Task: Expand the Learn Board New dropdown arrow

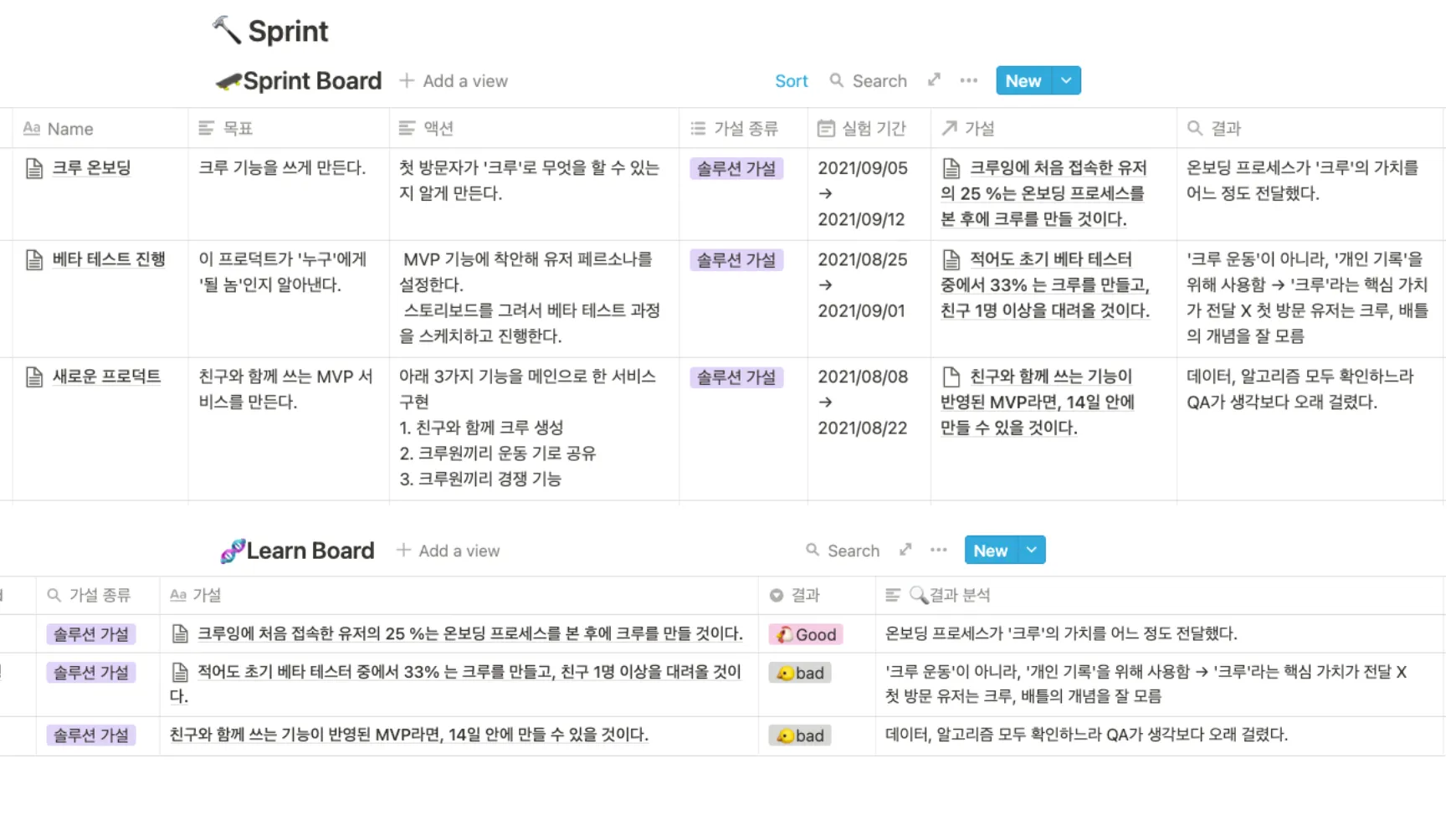Action: pos(1031,550)
